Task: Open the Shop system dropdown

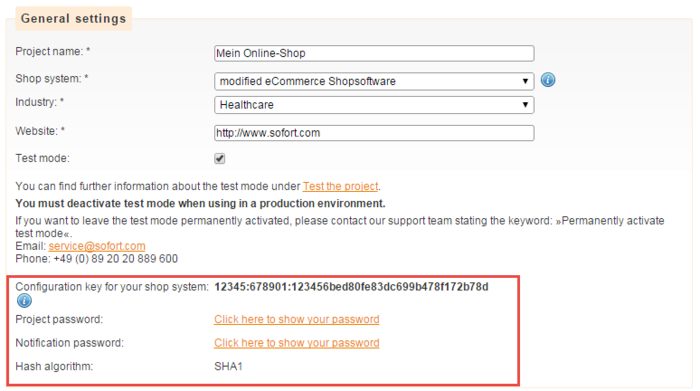Action: (x=374, y=81)
